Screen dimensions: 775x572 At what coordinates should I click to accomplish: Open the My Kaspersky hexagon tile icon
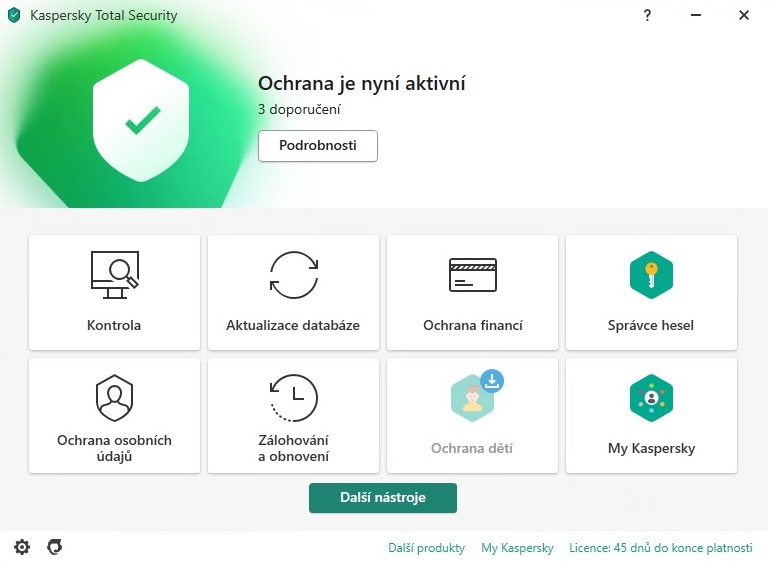point(651,398)
